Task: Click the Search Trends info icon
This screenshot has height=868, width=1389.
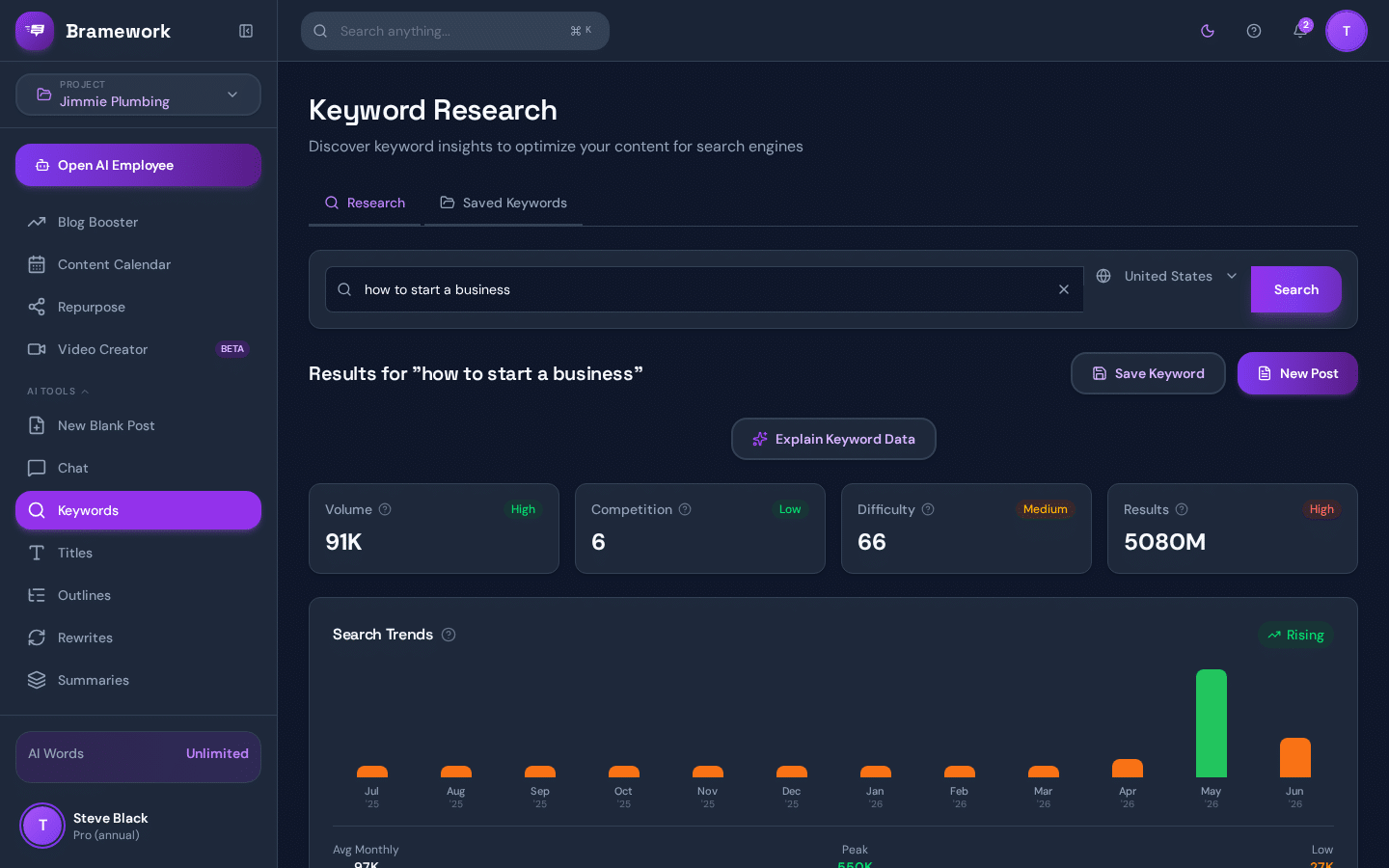Action: tap(449, 635)
